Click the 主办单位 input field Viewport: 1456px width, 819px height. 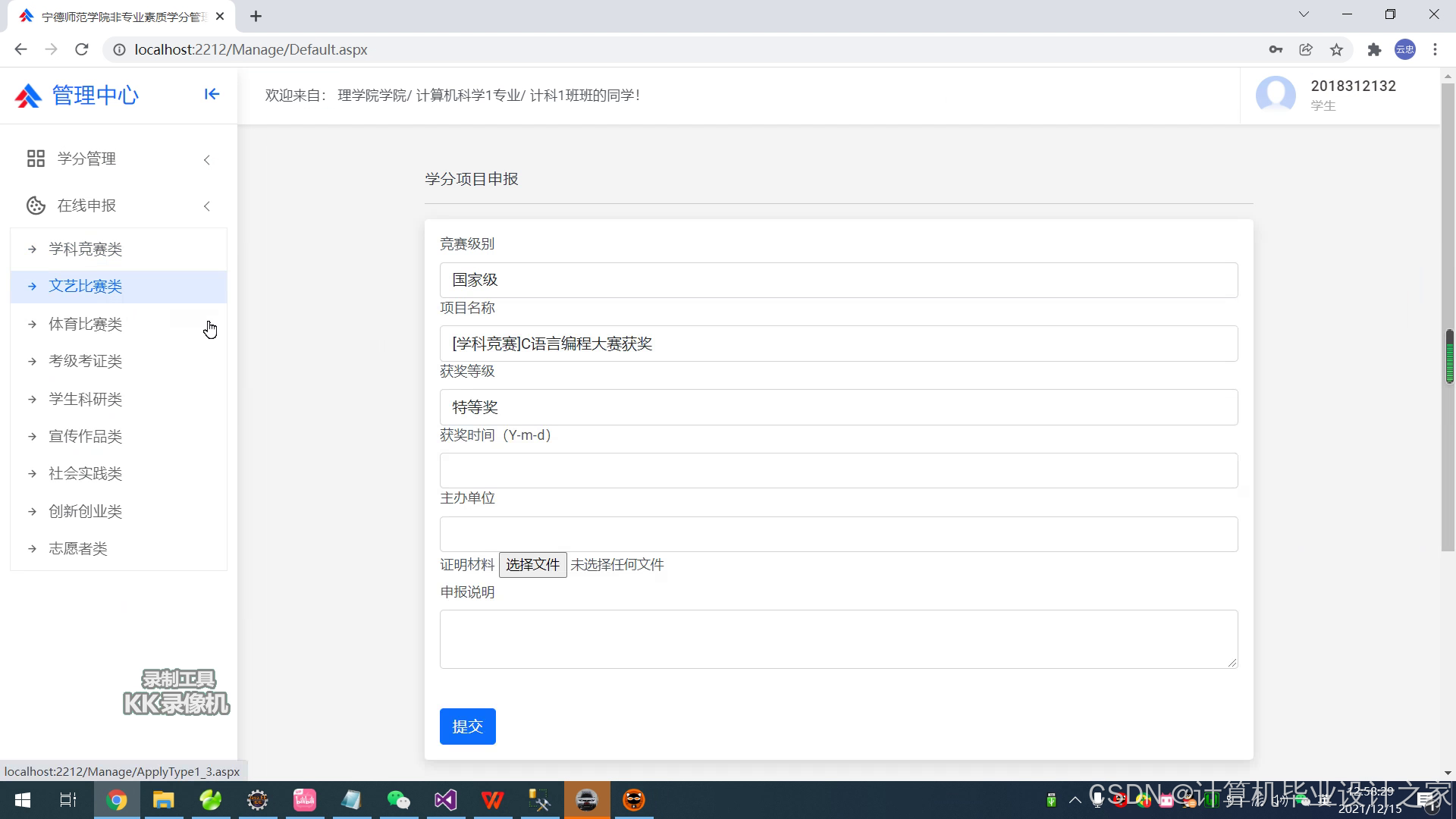pos(838,535)
